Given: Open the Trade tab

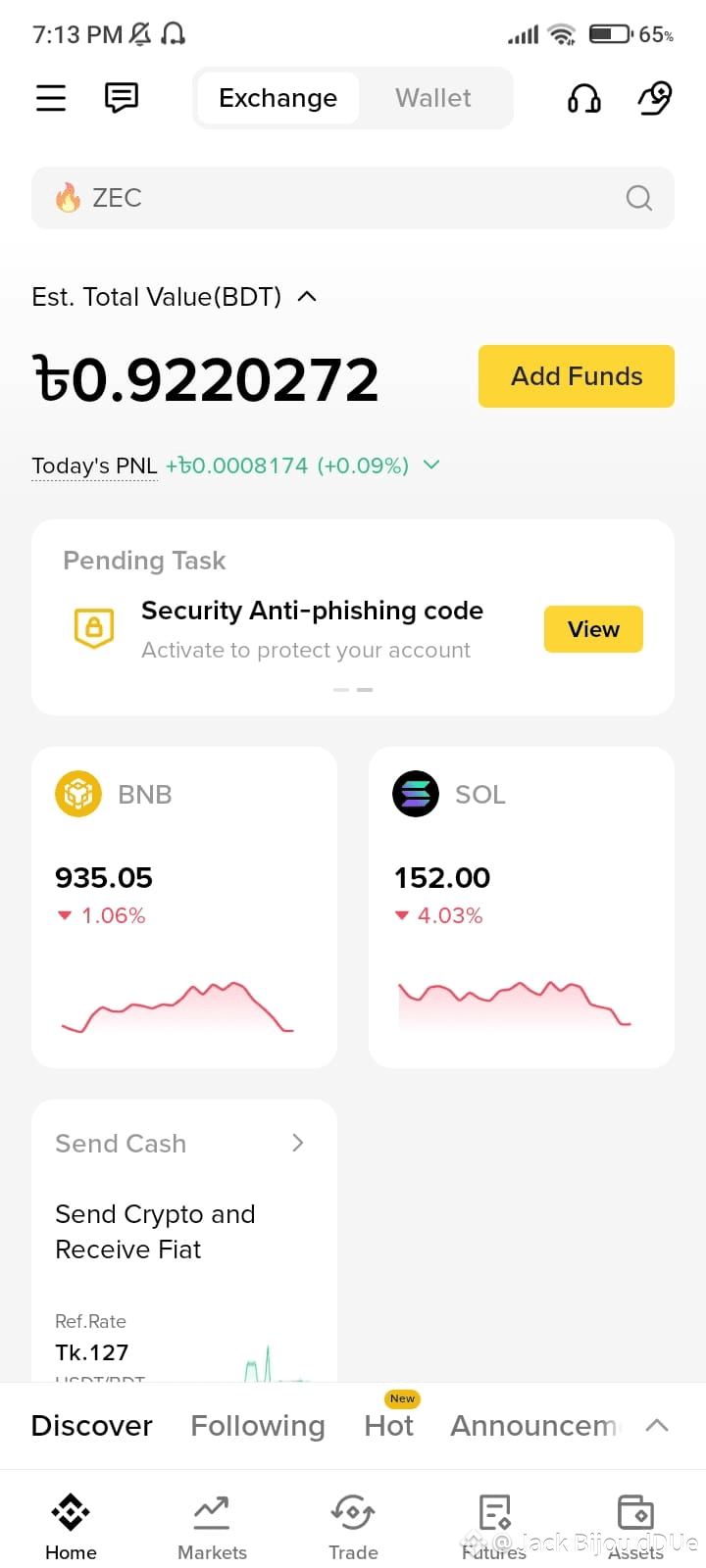Looking at the screenshot, I should tap(353, 1527).
